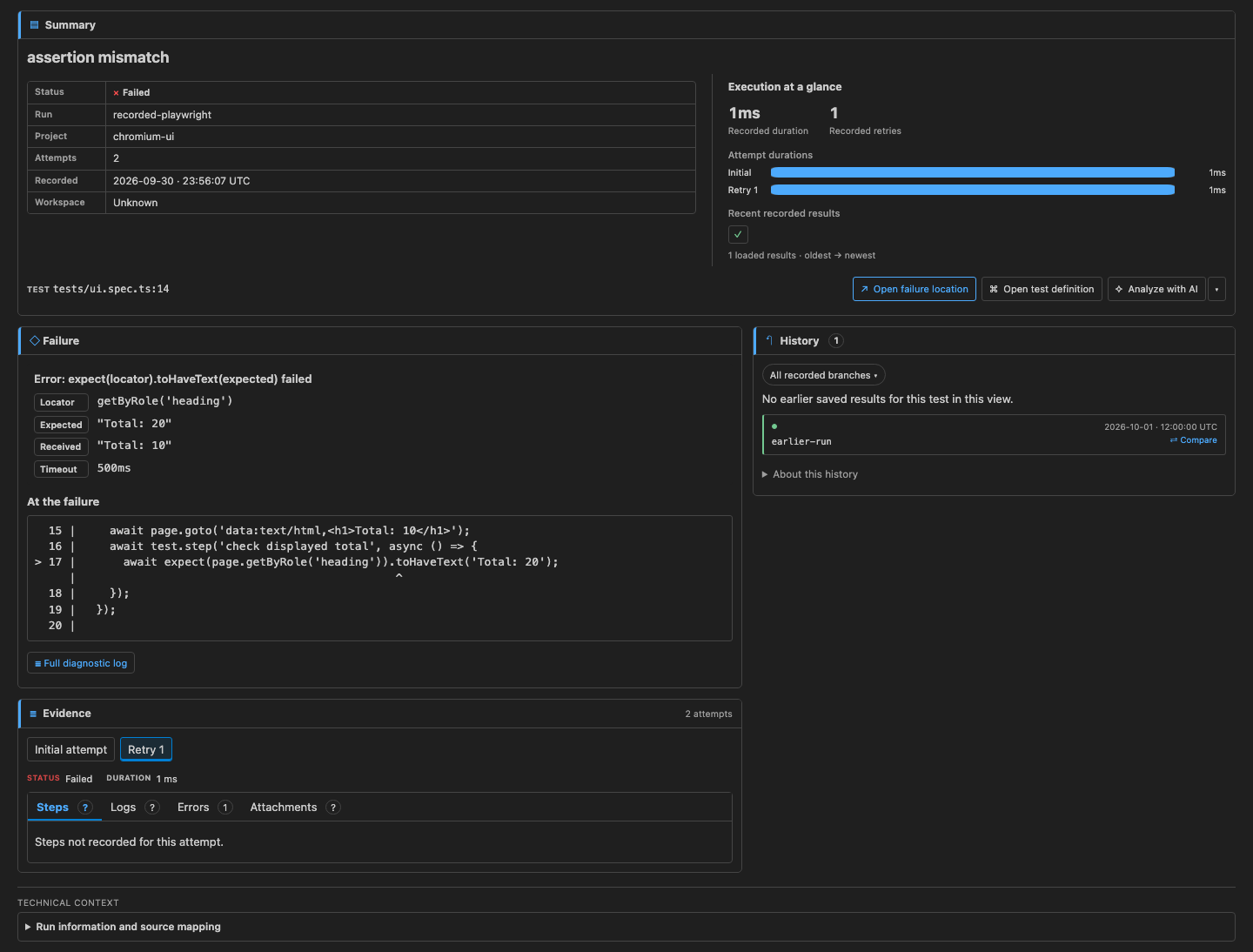
Task: Click the green dot on earlier-run entry
Action: point(774,426)
